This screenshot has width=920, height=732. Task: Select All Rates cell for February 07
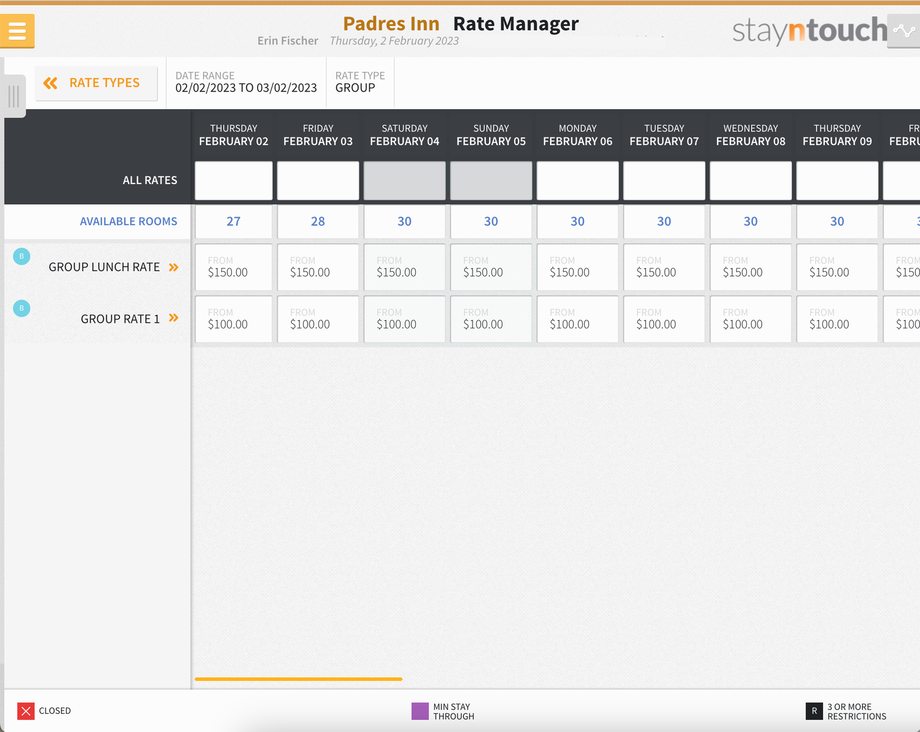[x=664, y=181]
